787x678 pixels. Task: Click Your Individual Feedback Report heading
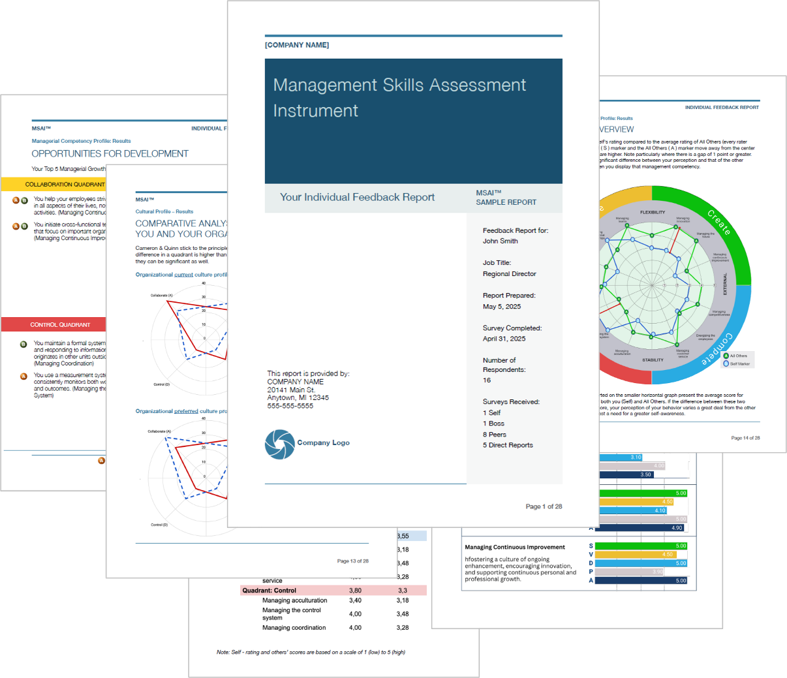point(357,198)
